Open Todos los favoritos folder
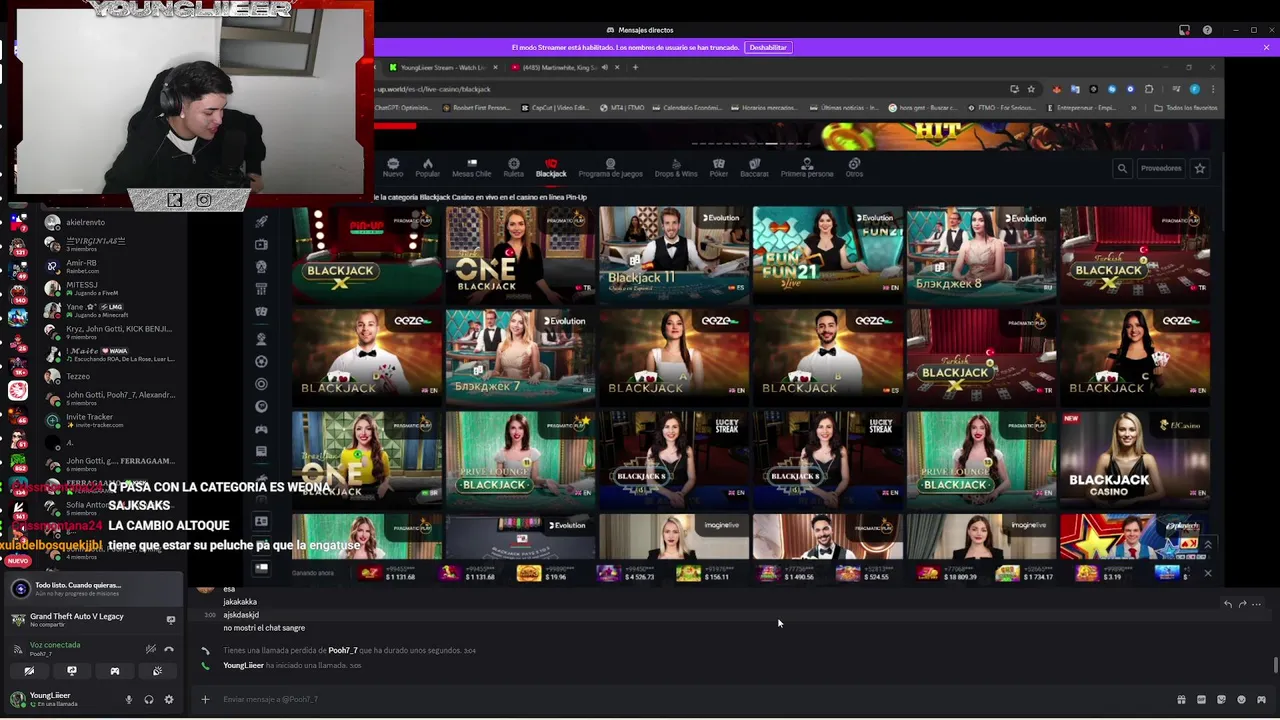Viewport: 1280px width, 720px height. click(x=1186, y=108)
